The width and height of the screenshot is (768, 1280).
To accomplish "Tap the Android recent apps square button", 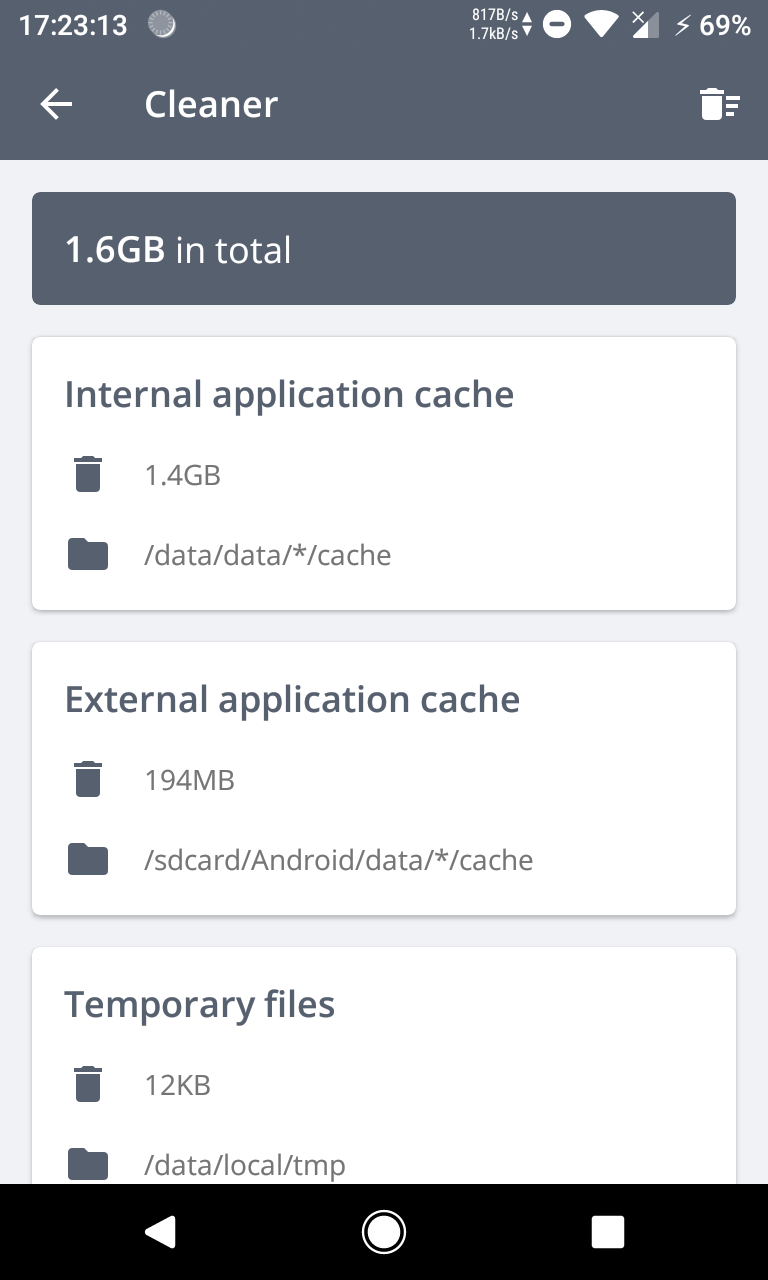I will (608, 1232).
